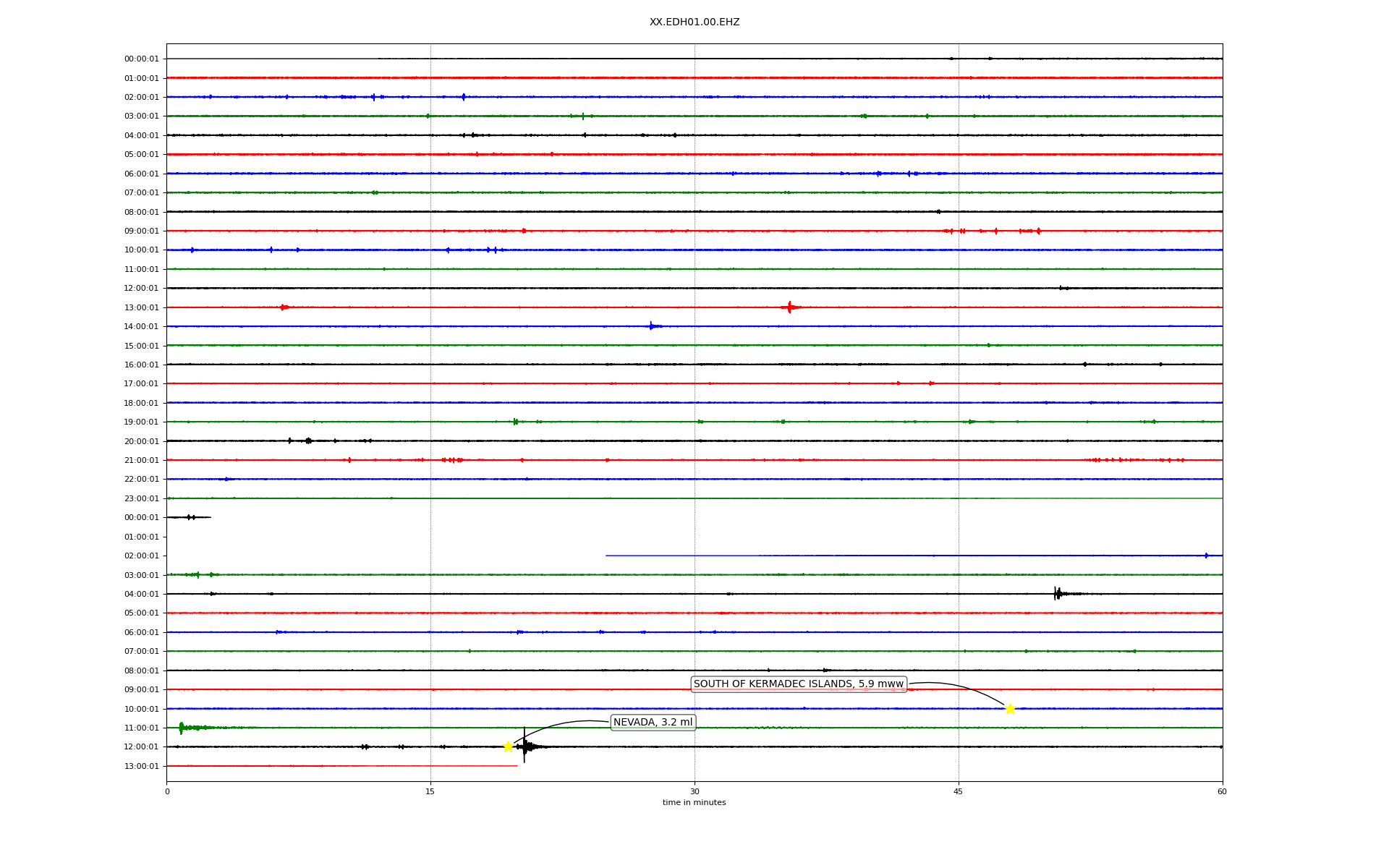Click the yellow star marking the Nevada earthquake
Image resolution: width=1389 pixels, height=868 pixels.
508,746
